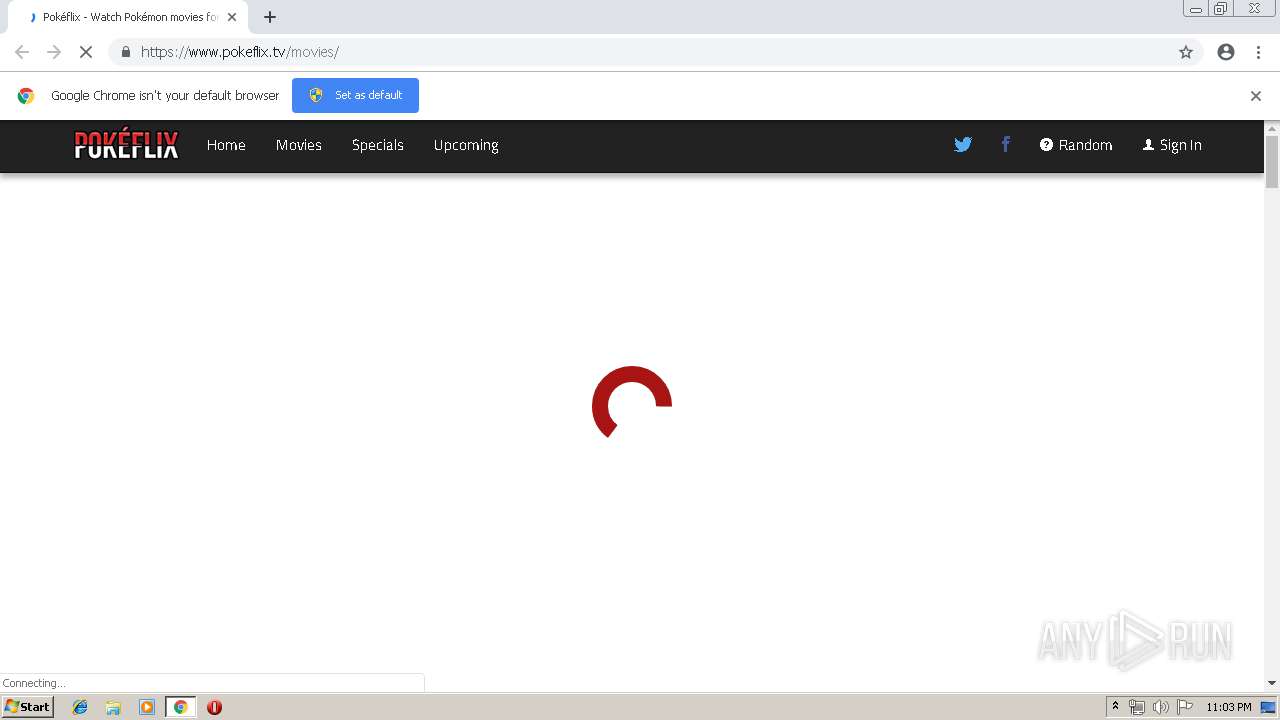The height and width of the screenshot is (720, 1280).
Task: Click the Pokéflix logo
Action: [x=126, y=145]
